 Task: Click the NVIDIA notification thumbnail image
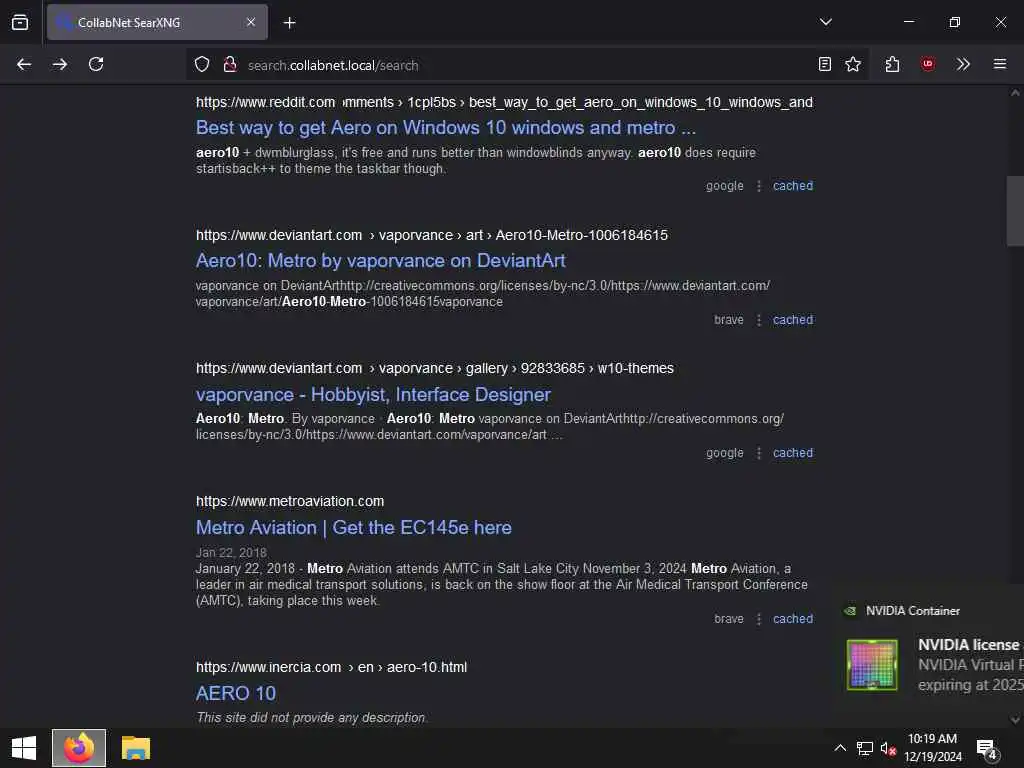coord(872,665)
